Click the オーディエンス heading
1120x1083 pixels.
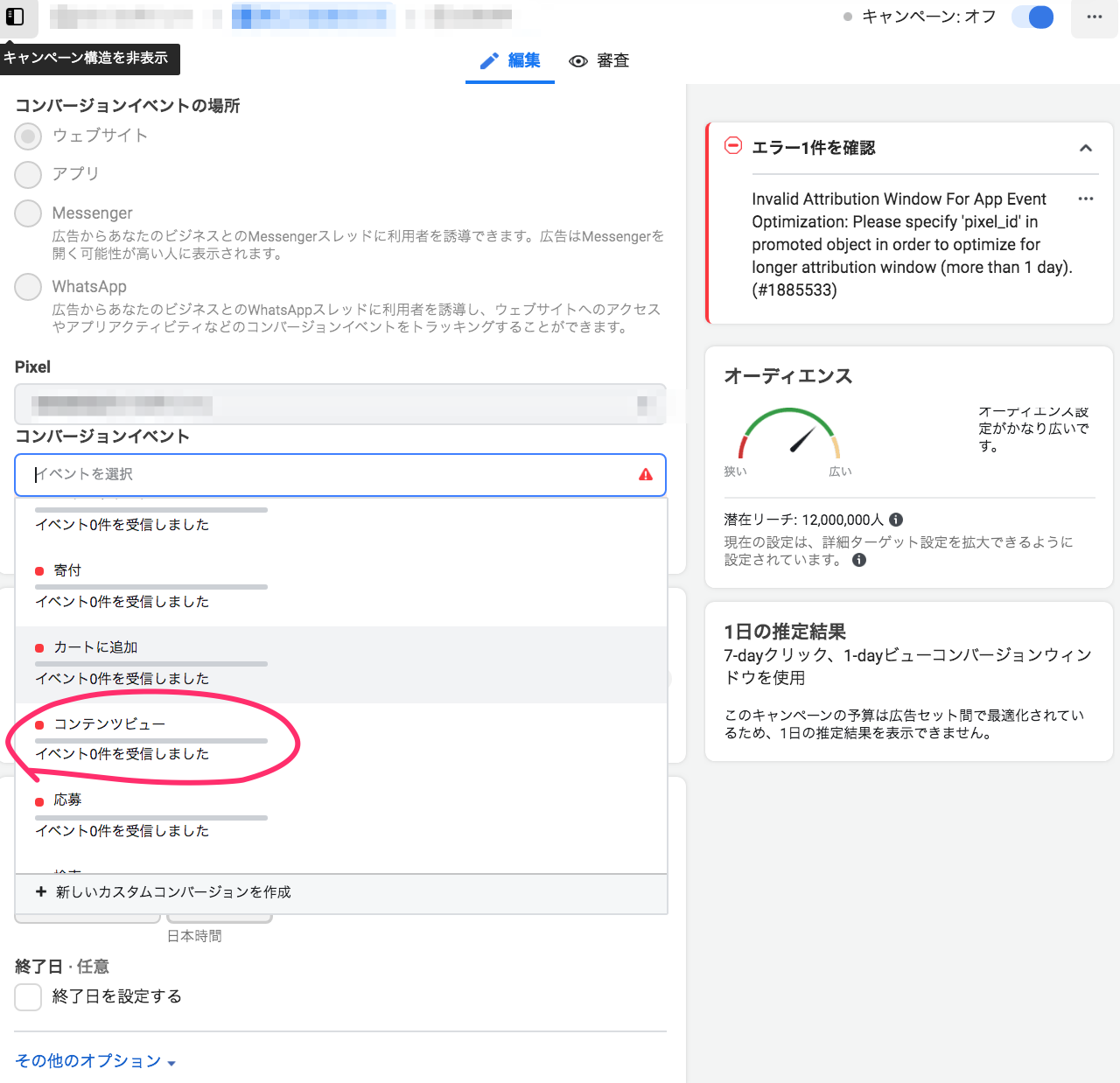[x=787, y=376]
